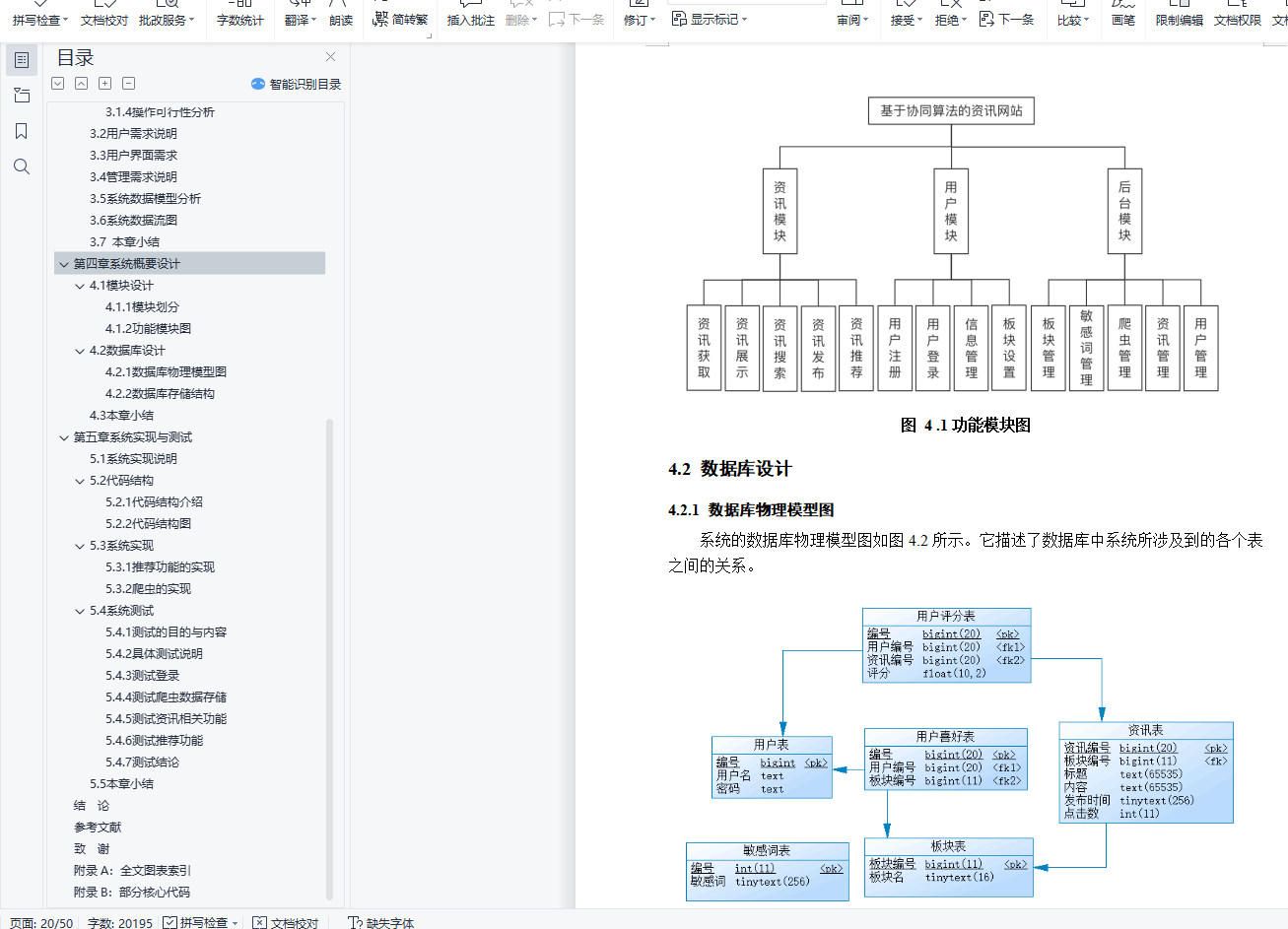Go to 下一条 beside the 删除 button
The height and width of the screenshot is (929, 1288).
[576, 20]
